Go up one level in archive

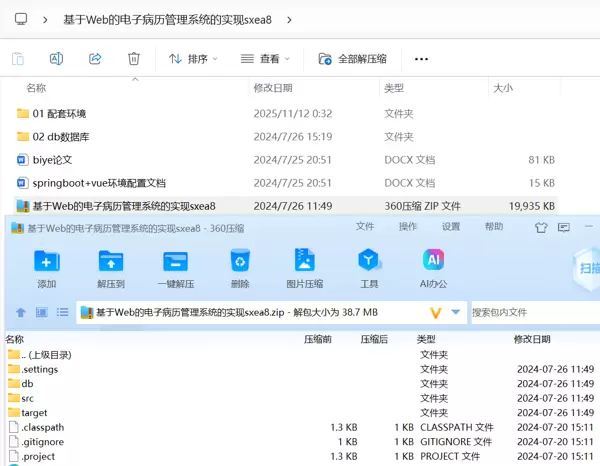coord(20,313)
